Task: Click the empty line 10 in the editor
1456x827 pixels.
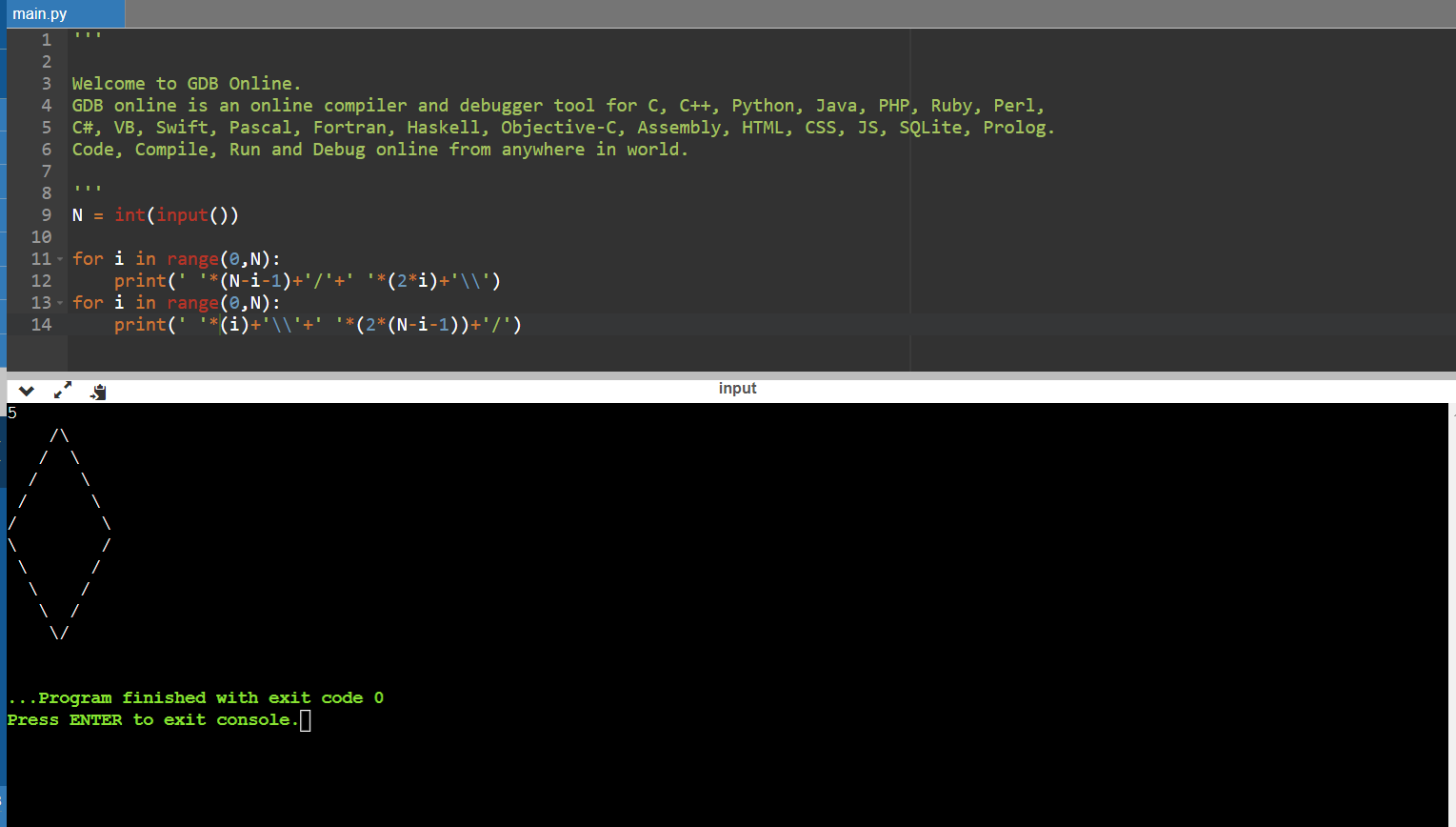Action: click(x=381, y=237)
